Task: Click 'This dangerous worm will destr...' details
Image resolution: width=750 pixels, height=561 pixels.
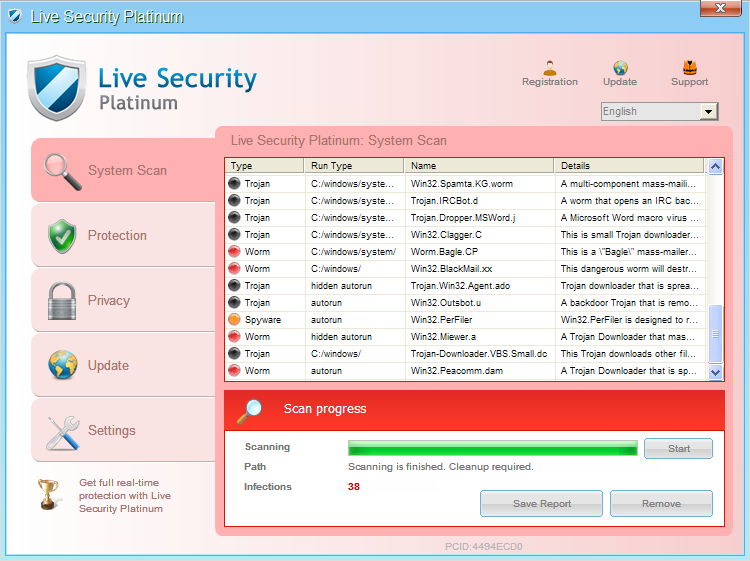Action: click(x=629, y=269)
